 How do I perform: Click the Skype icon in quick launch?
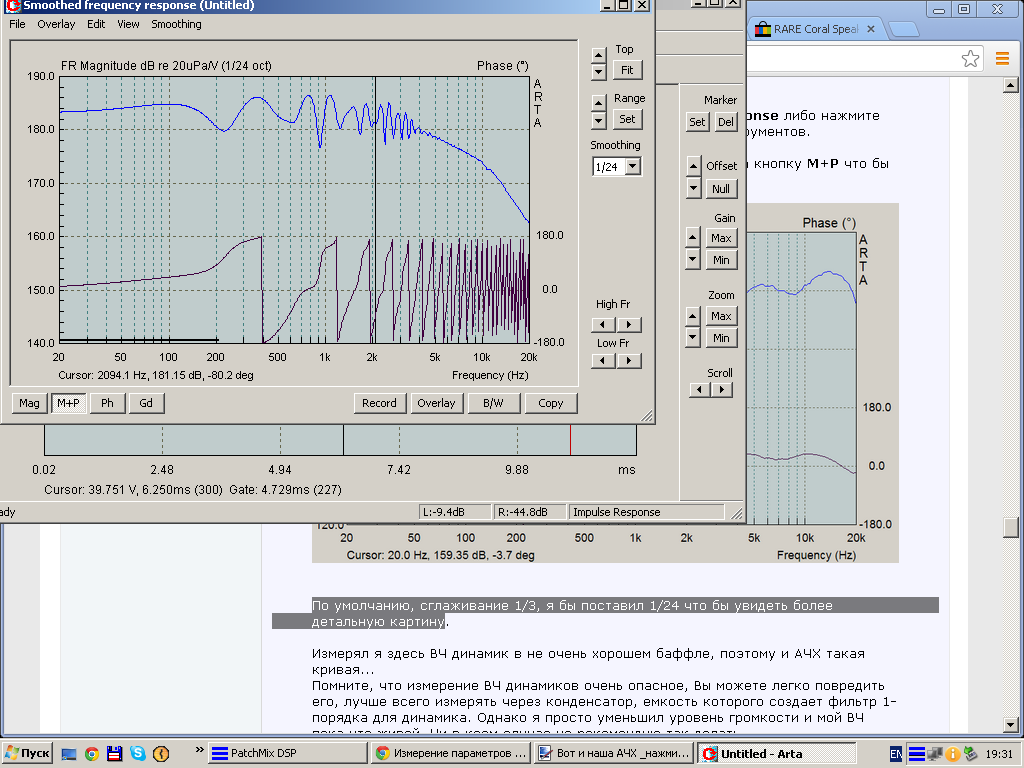click(x=137, y=753)
